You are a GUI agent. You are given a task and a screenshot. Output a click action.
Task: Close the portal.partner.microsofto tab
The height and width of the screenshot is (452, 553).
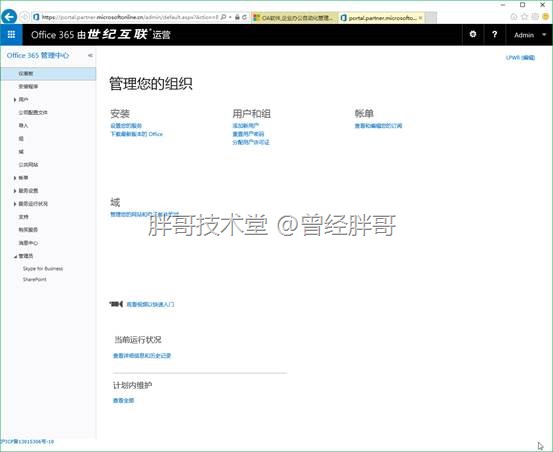[x=420, y=17]
